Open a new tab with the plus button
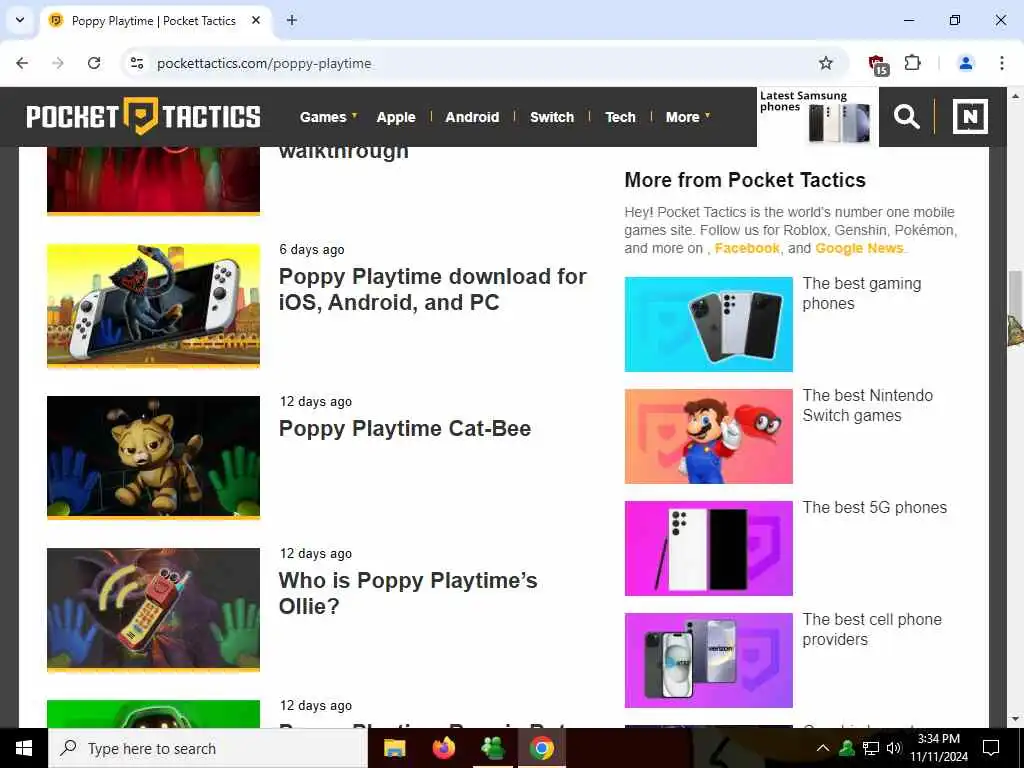This screenshot has height=768, width=1024. 292,20
